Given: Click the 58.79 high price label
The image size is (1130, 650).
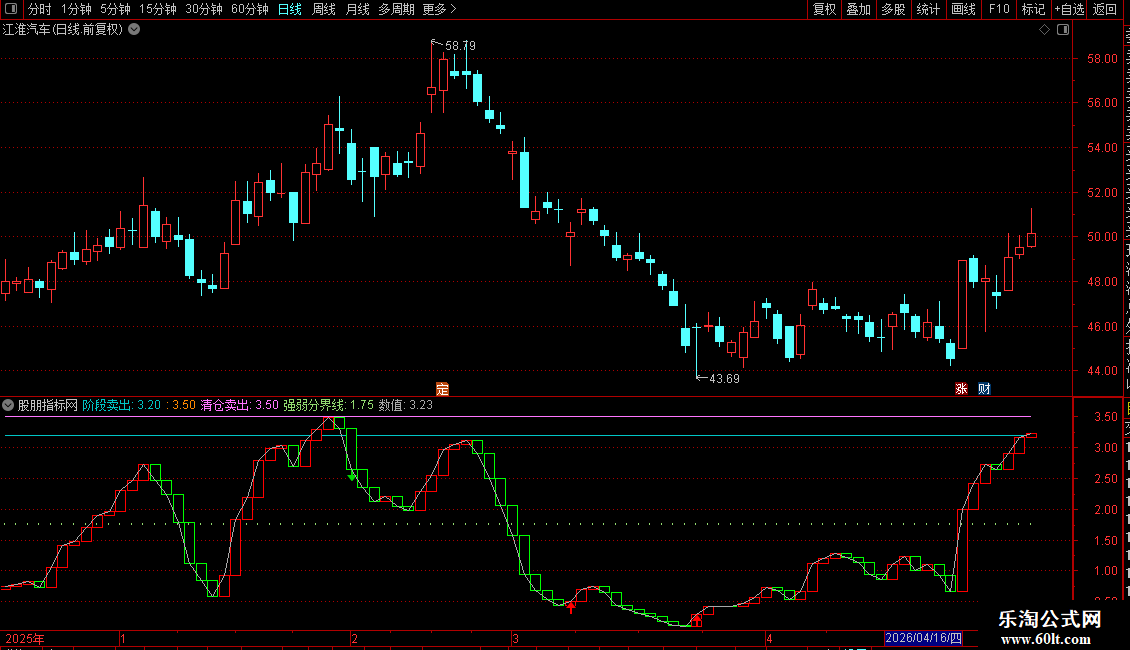Looking at the screenshot, I should tap(461, 45).
